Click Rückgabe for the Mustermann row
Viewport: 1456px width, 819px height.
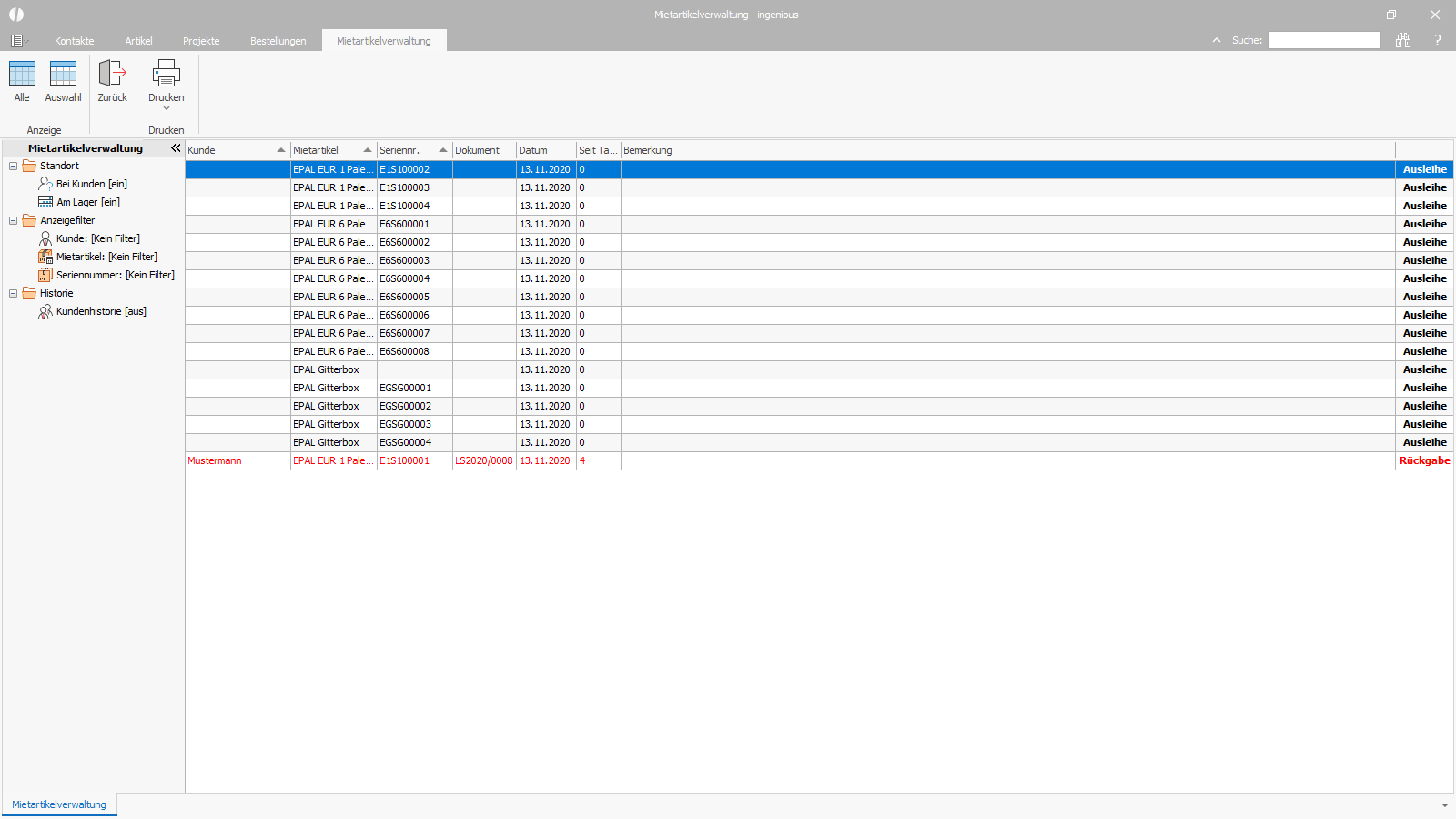pos(1424,460)
